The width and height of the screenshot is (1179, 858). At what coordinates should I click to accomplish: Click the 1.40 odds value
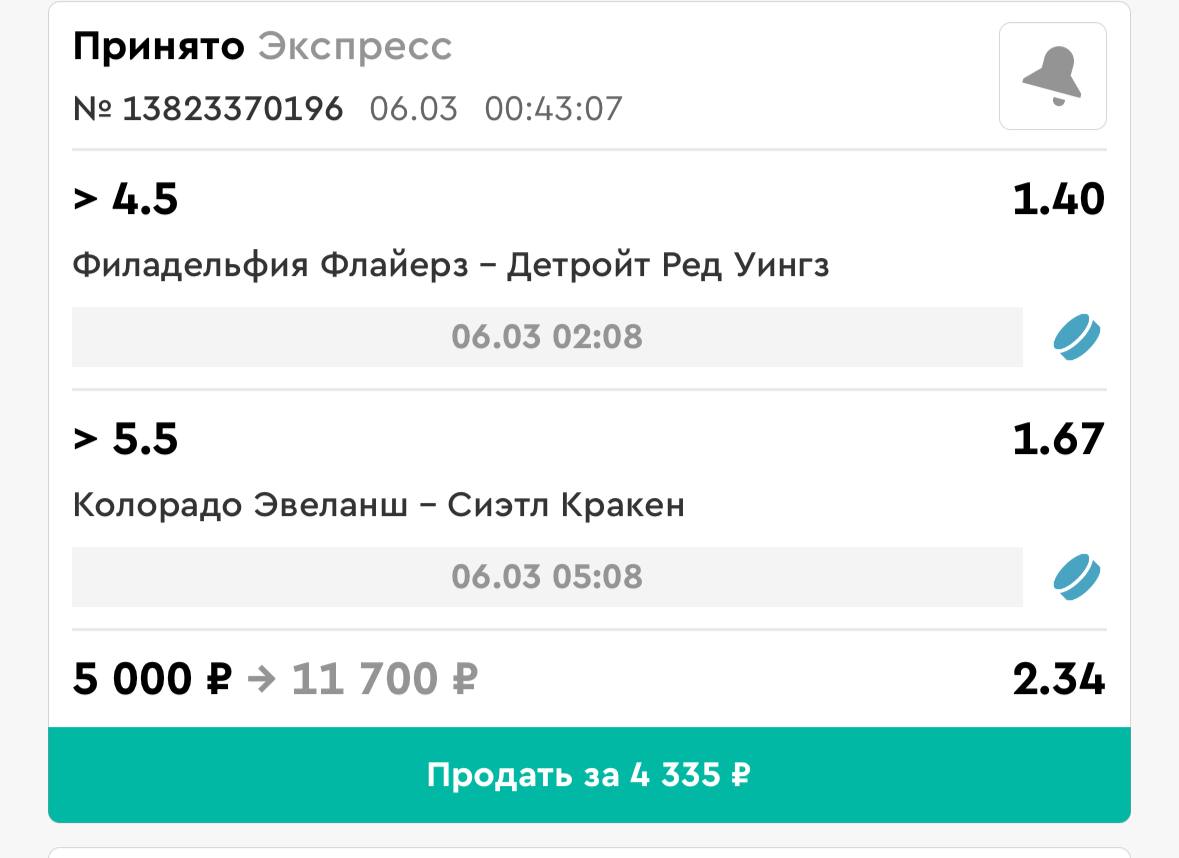tap(1058, 199)
